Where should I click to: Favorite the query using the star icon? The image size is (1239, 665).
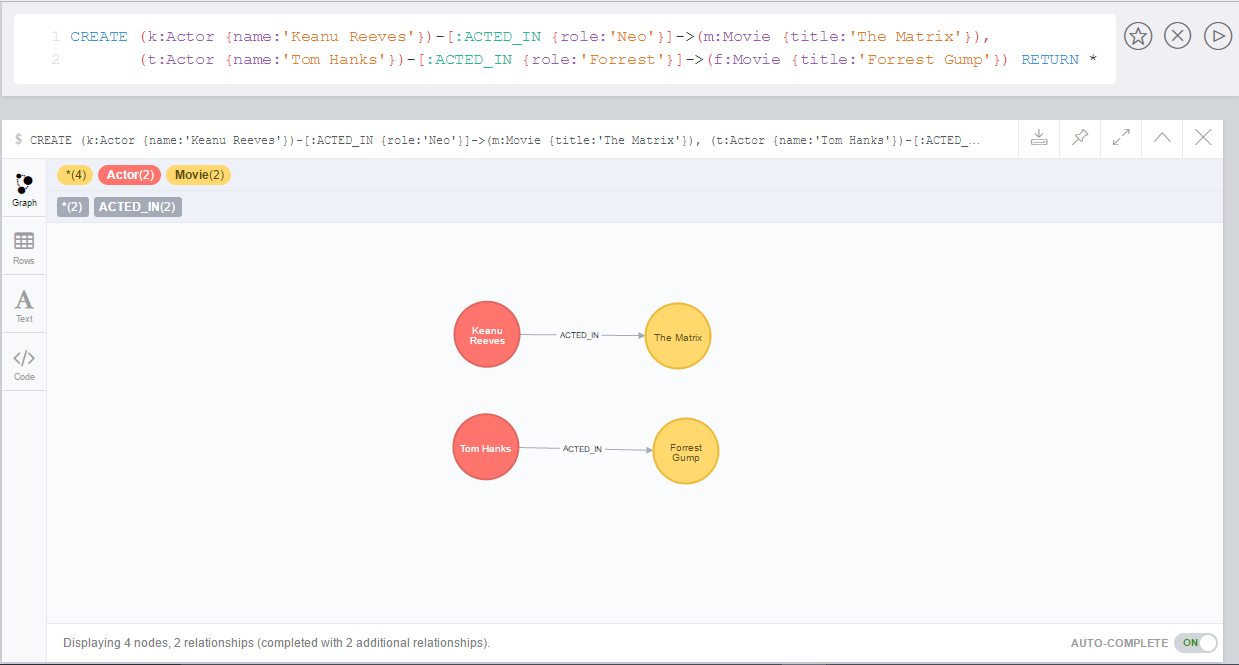click(1137, 35)
